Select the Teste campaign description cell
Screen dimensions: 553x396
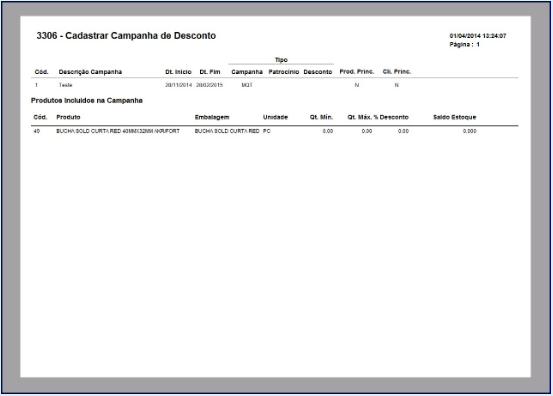pyautogui.click(x=65, y=85)
